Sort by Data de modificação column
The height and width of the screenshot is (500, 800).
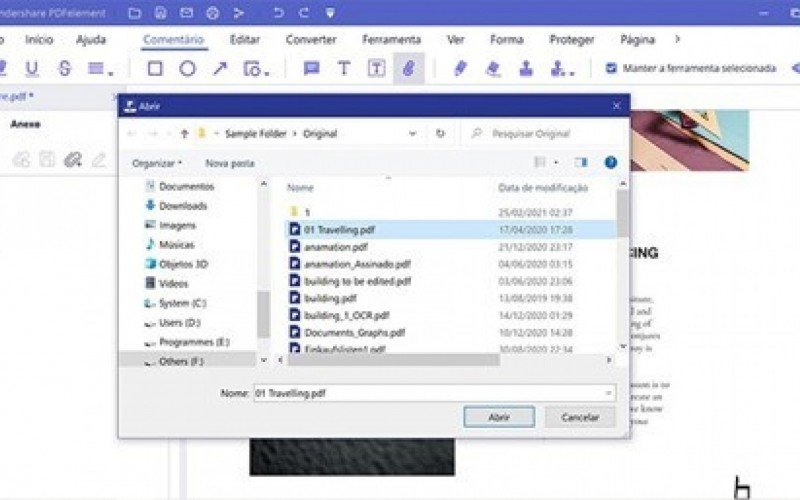pyautogui.click(x=543, y=188)
